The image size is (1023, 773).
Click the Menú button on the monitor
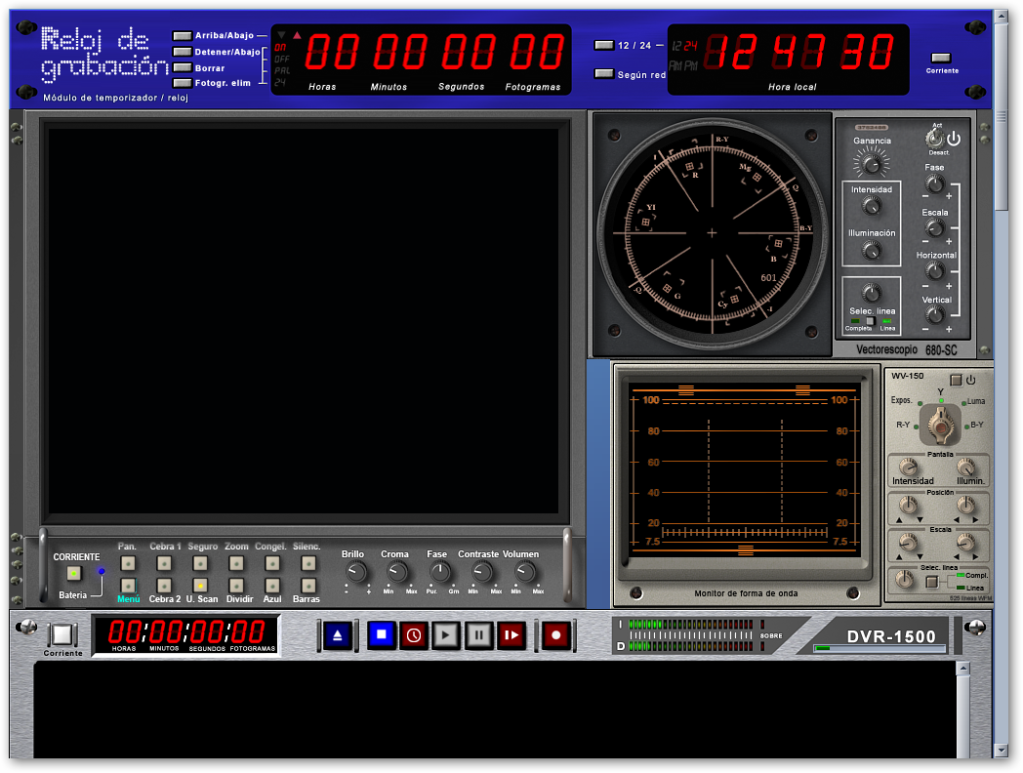pos(128,585)
